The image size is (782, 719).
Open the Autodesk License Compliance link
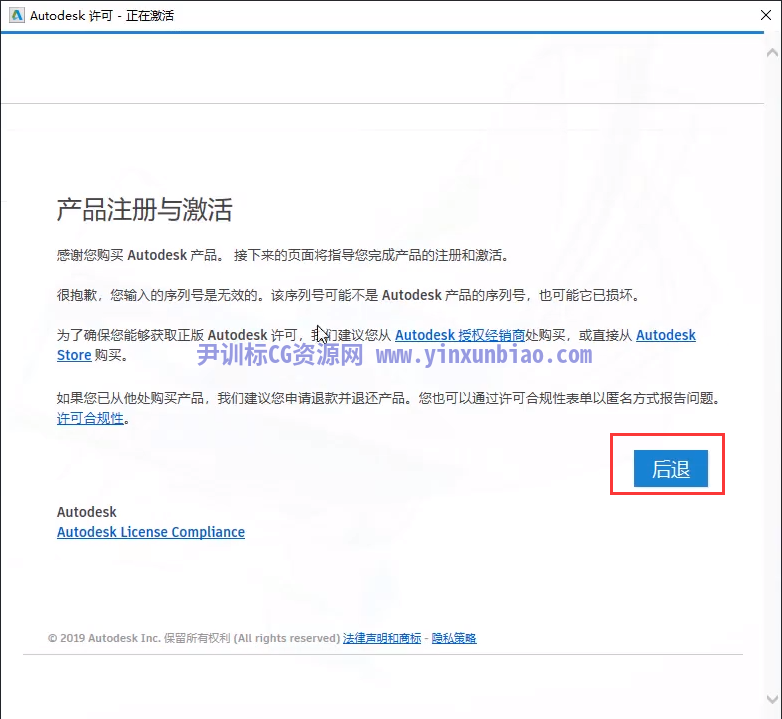[151, 532]
